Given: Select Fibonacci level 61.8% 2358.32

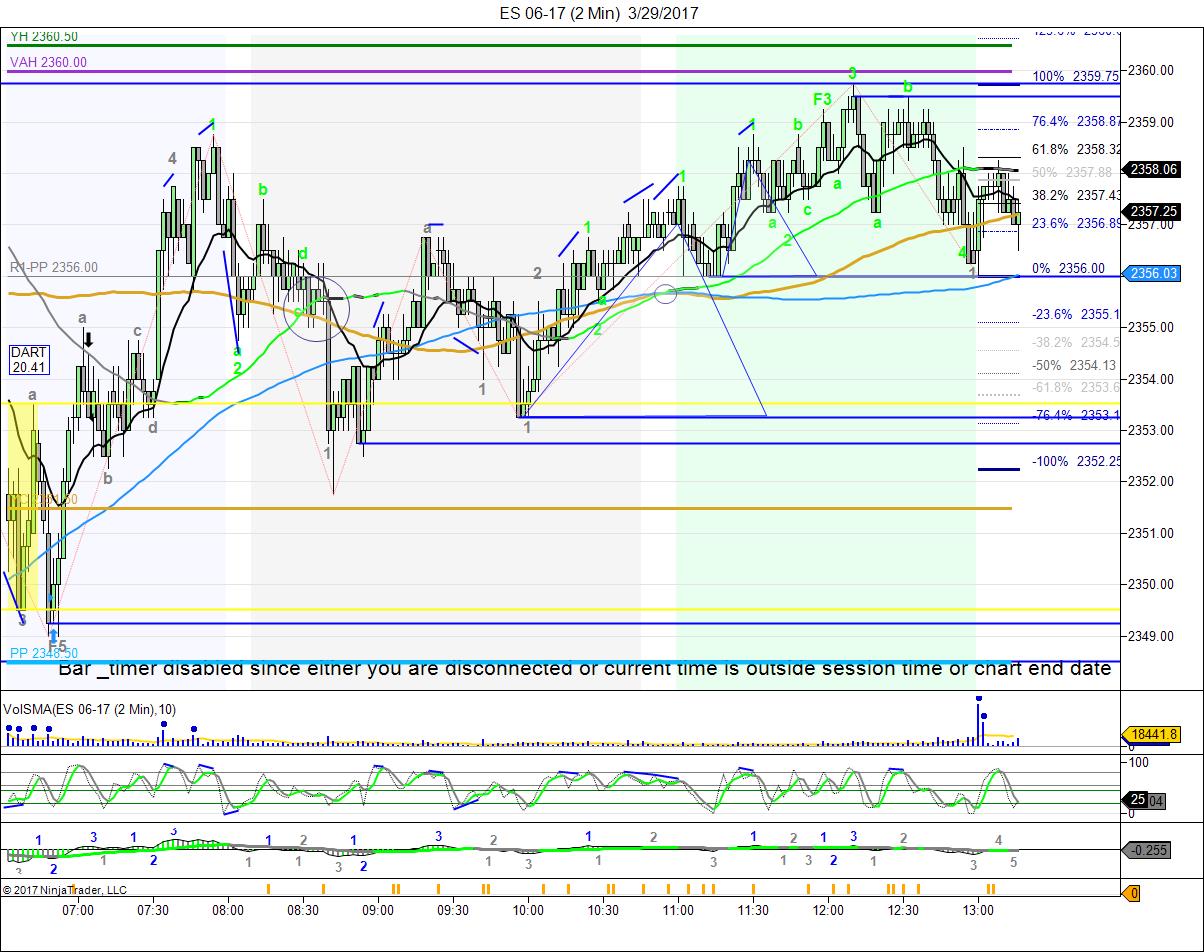Looking at the screenshot, I should click(1076, 149).
